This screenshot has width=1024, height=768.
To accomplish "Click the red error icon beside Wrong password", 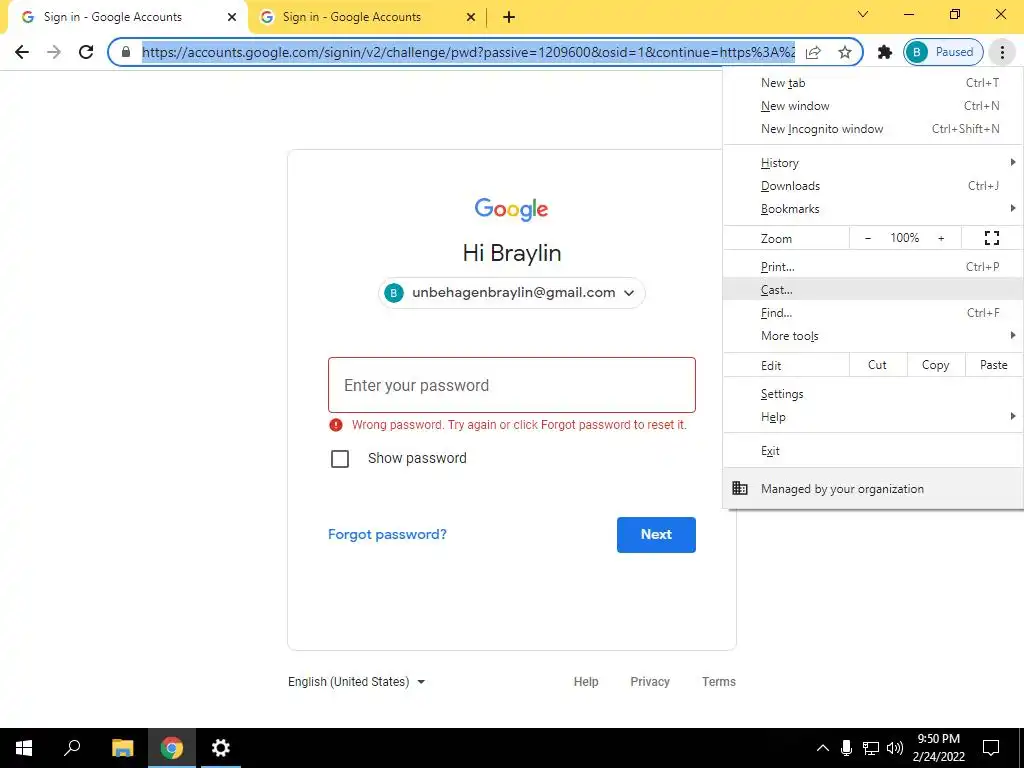I will [336, 425].
